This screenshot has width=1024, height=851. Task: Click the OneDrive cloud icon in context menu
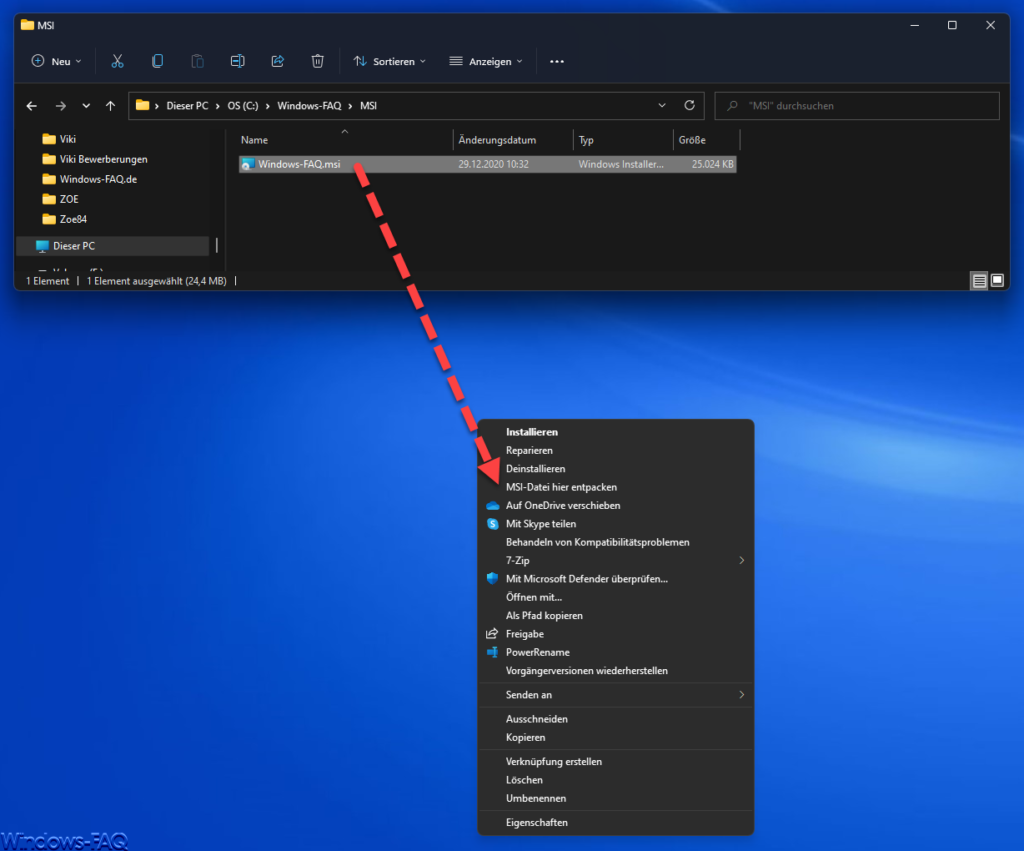point(492,506)
